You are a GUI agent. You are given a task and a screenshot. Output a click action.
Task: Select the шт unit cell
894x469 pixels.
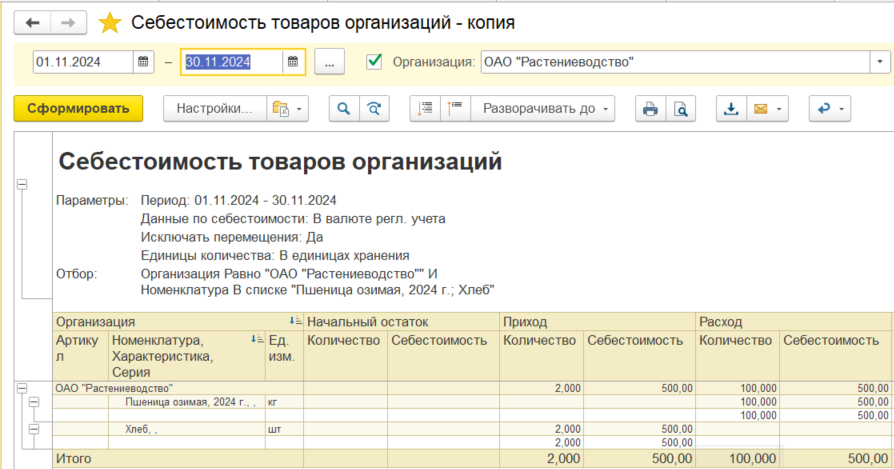tap(284, 429)
